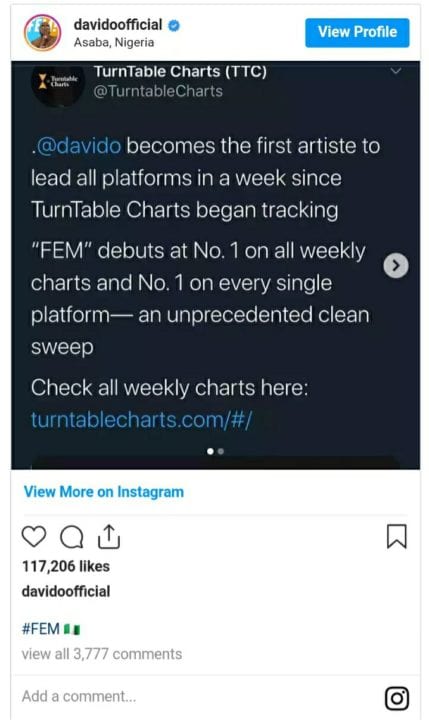
Task: Tap the share upload arrow icon
Action: 109,537
